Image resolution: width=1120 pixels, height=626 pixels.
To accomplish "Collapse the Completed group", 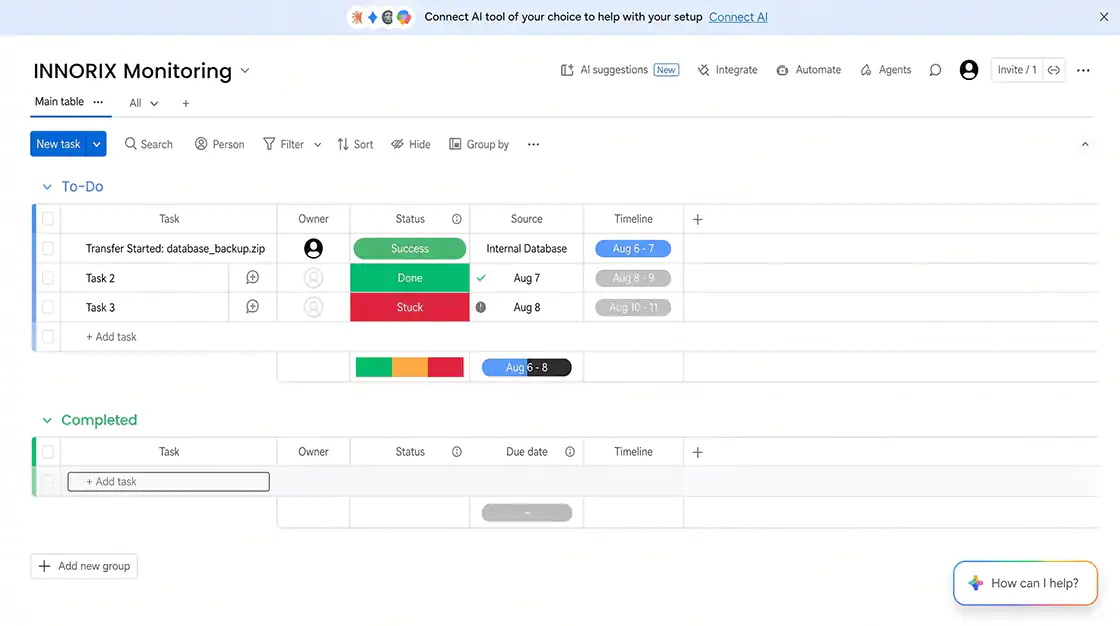I will point(47,420).
